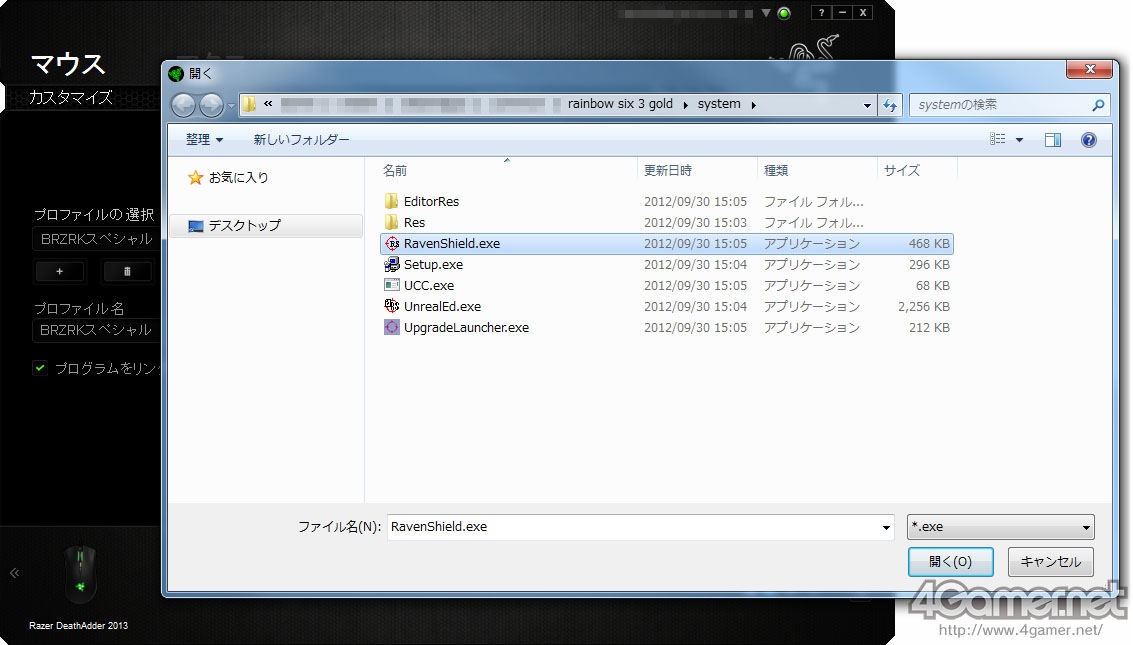The width and height of the screenshot is (1133, 645).
Task: Click the Forward navigation arrow in dialog
Action: pos(211,105)
